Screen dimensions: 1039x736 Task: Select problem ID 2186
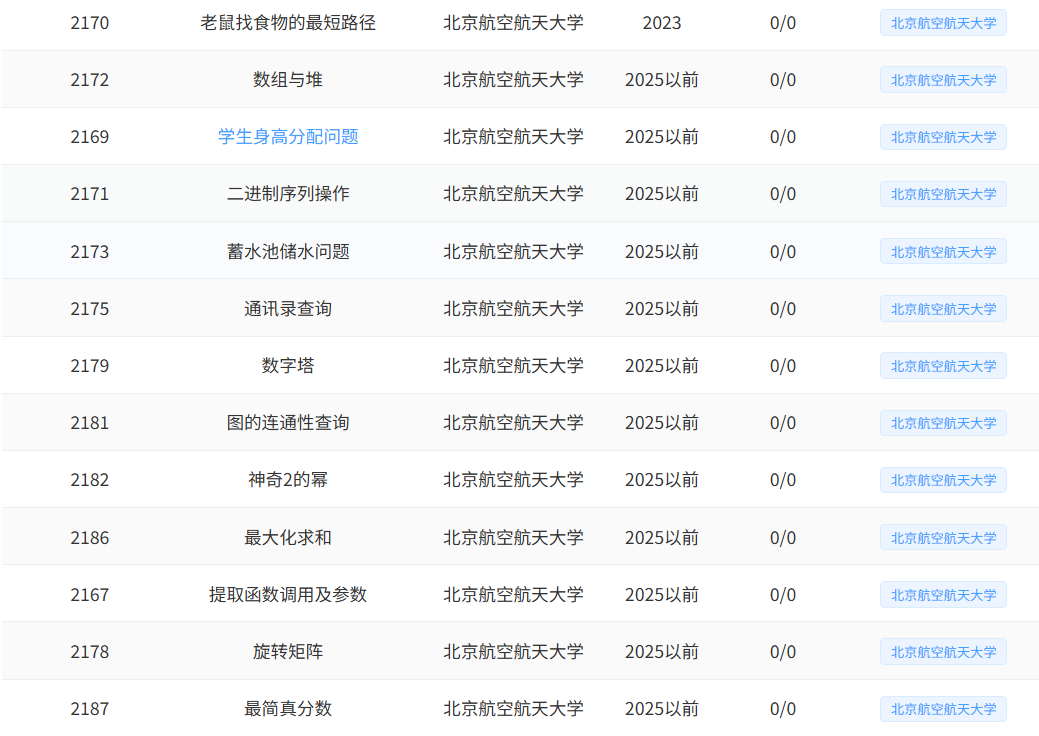[89, 537]
